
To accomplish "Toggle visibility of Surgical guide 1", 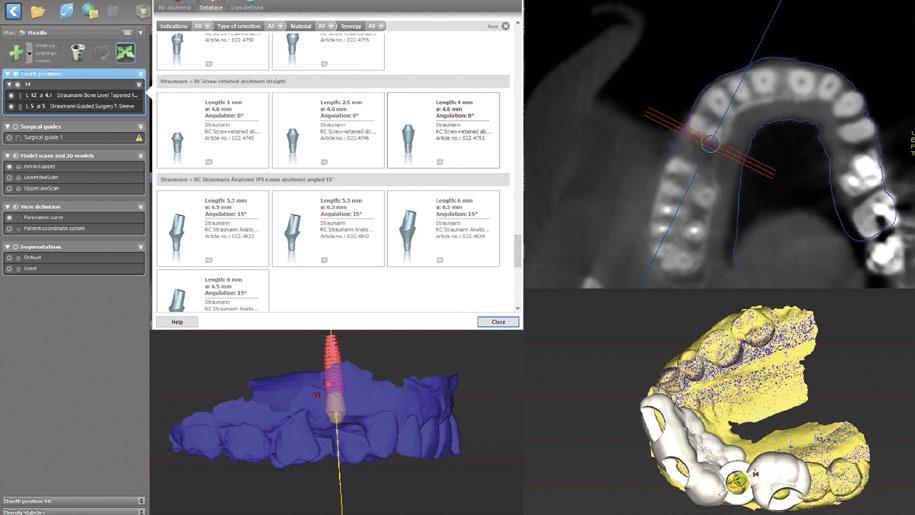I will [x=9, y=138].
